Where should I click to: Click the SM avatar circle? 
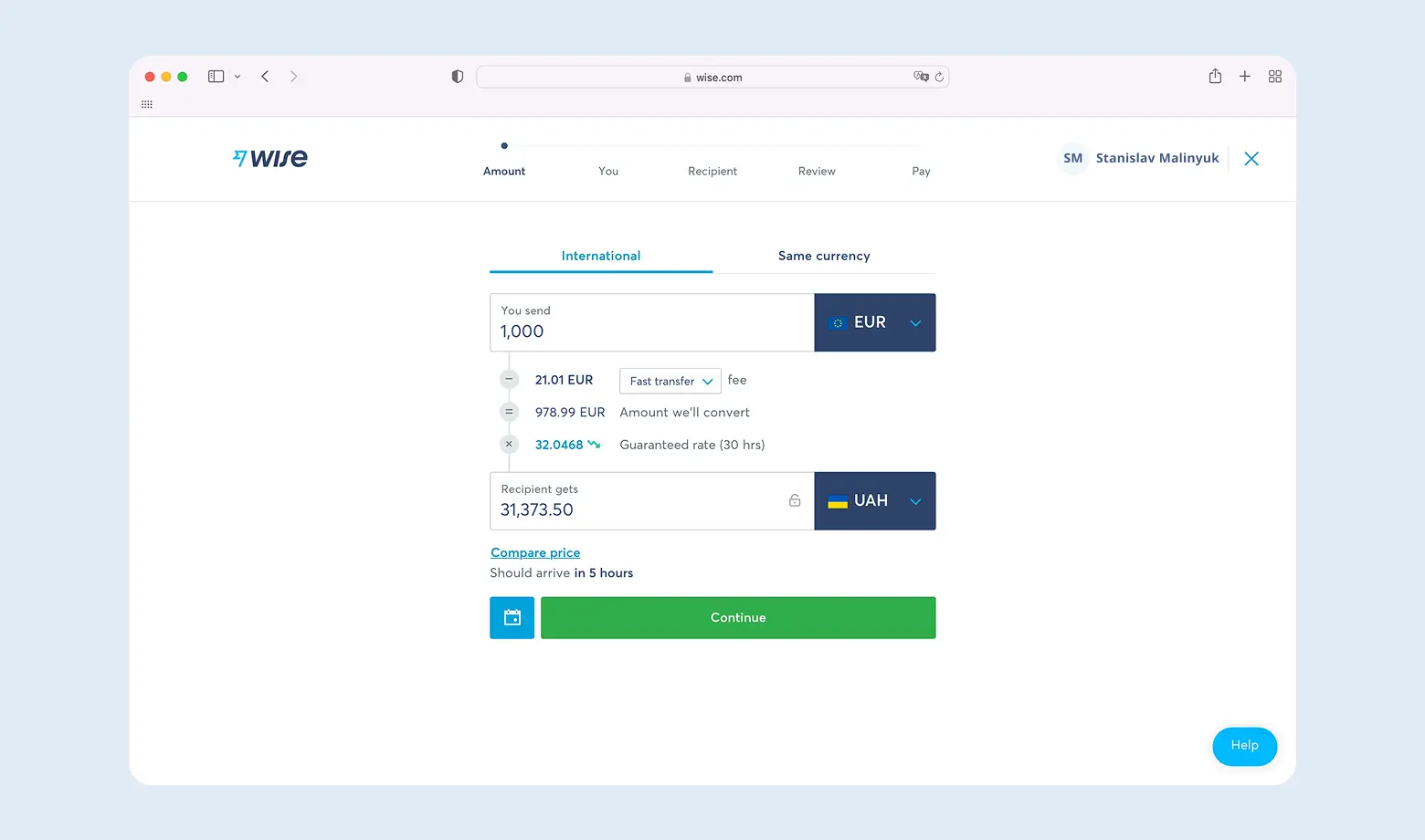[1072, 158]
